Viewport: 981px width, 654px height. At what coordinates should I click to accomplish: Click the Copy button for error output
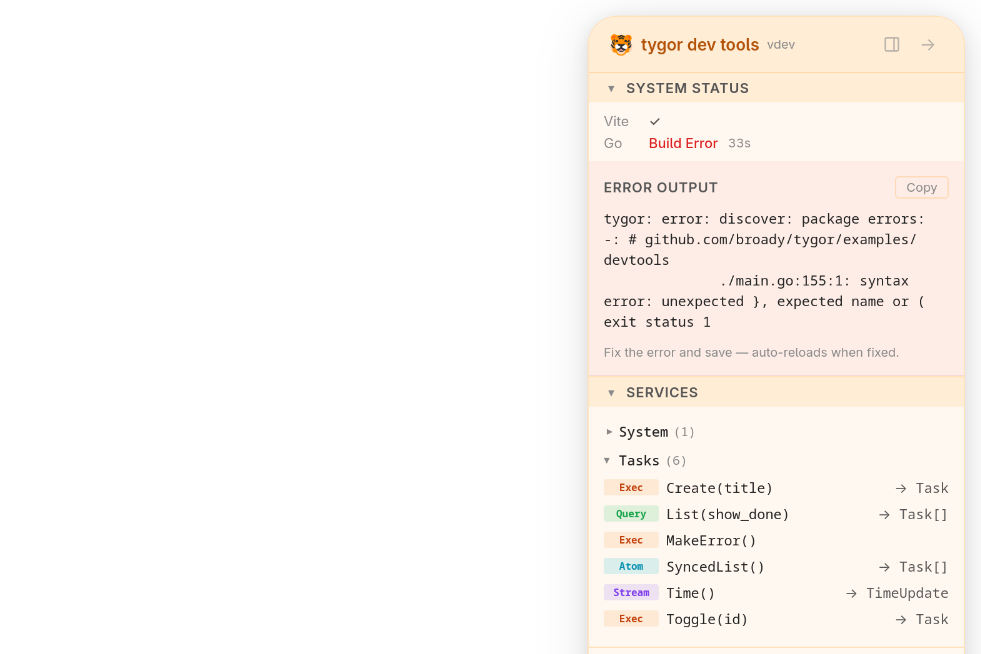(x=920, y=187)
